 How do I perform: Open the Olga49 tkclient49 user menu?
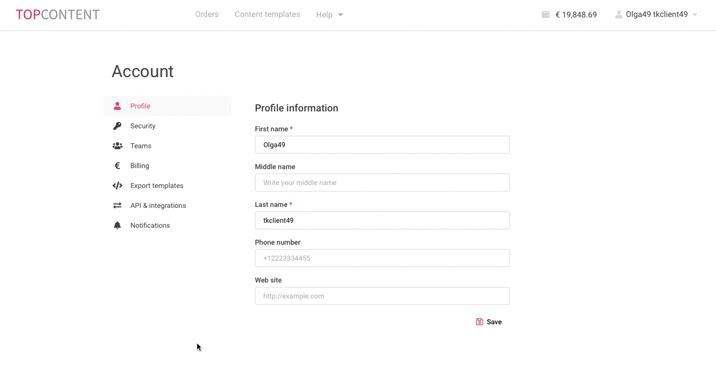(656, 15)
